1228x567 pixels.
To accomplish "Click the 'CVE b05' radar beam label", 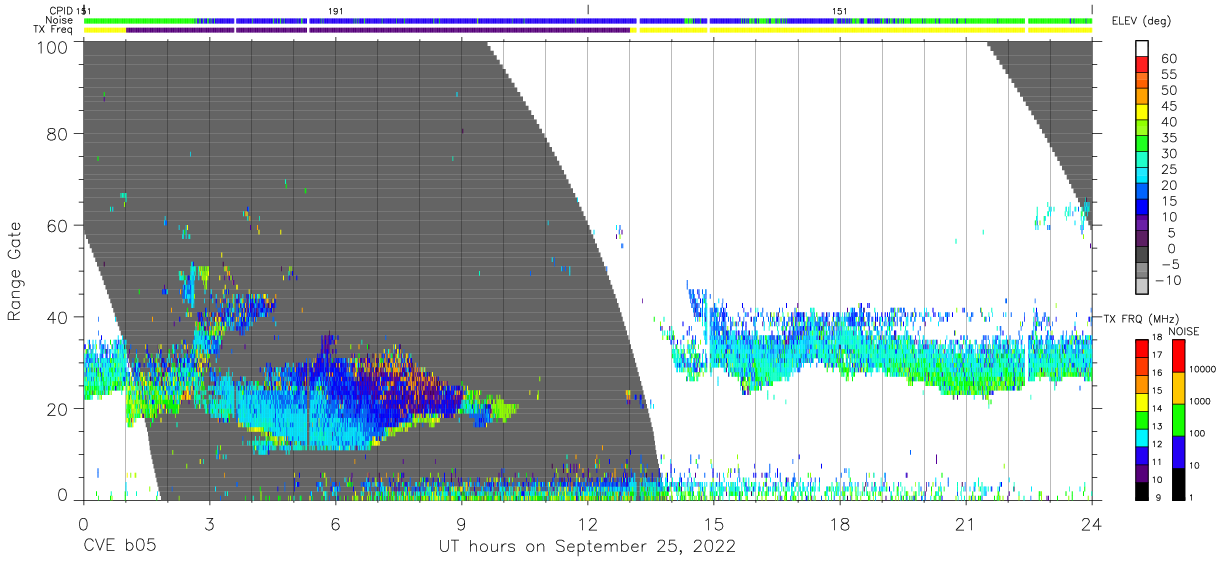I will pyautogui.click(x=119, y=546).
